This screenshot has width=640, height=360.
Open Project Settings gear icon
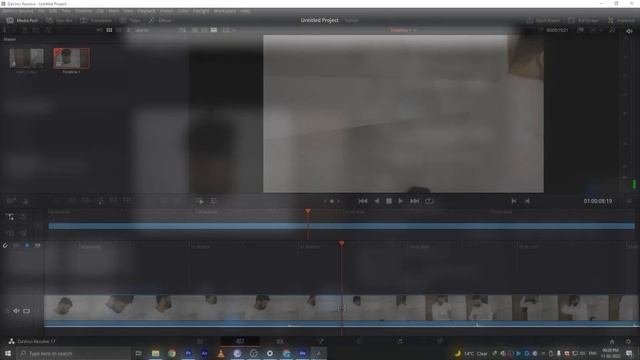(x=628, y=341)
